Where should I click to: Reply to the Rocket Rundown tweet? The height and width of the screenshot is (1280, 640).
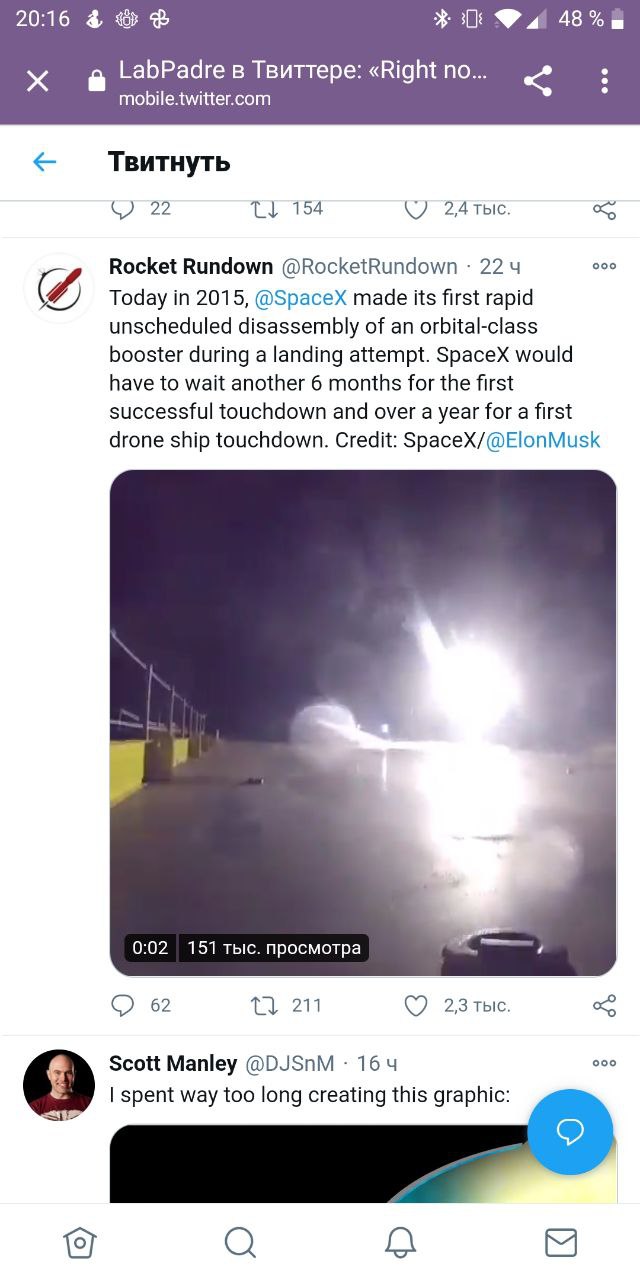pyautogui.click(x=123, y=1005)
